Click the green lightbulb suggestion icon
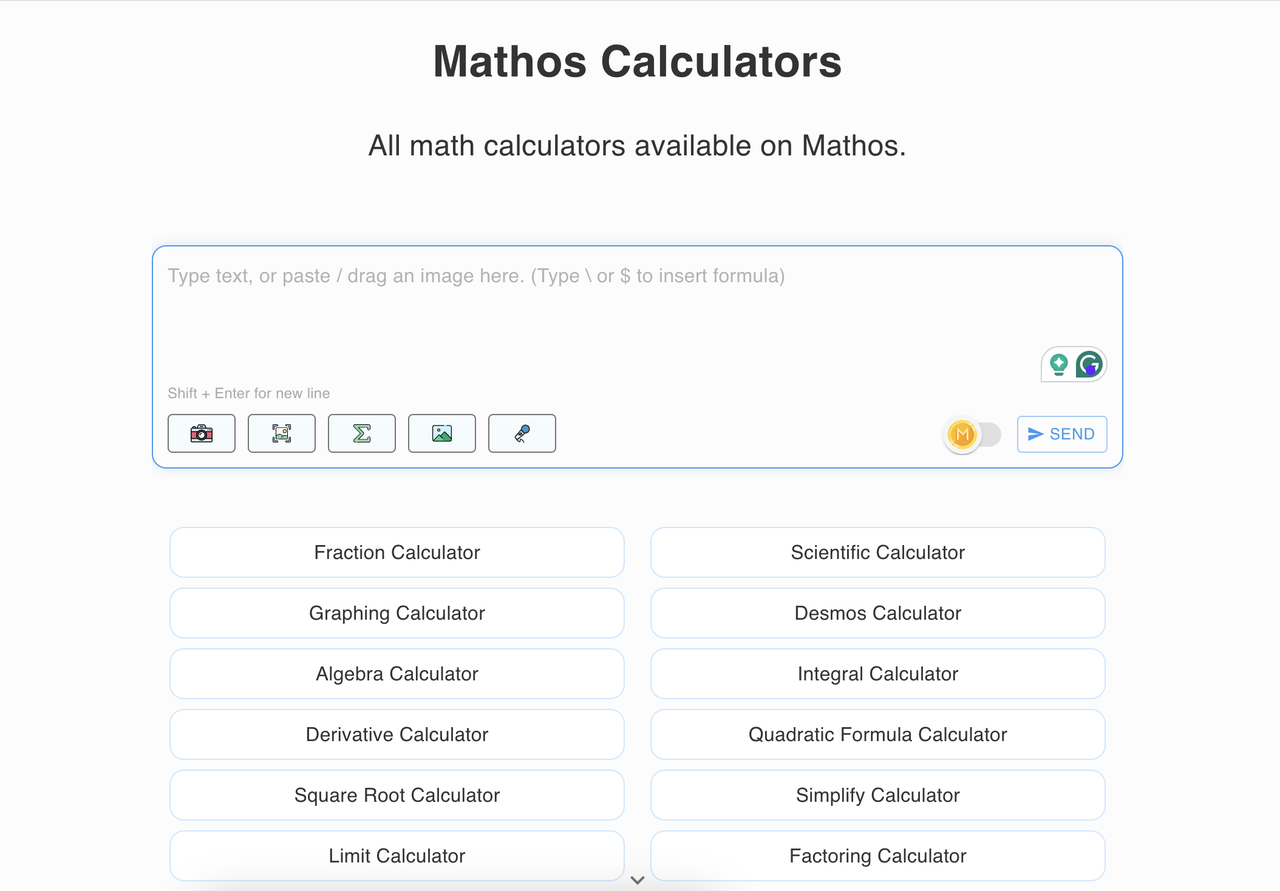 pos(1058,366)
